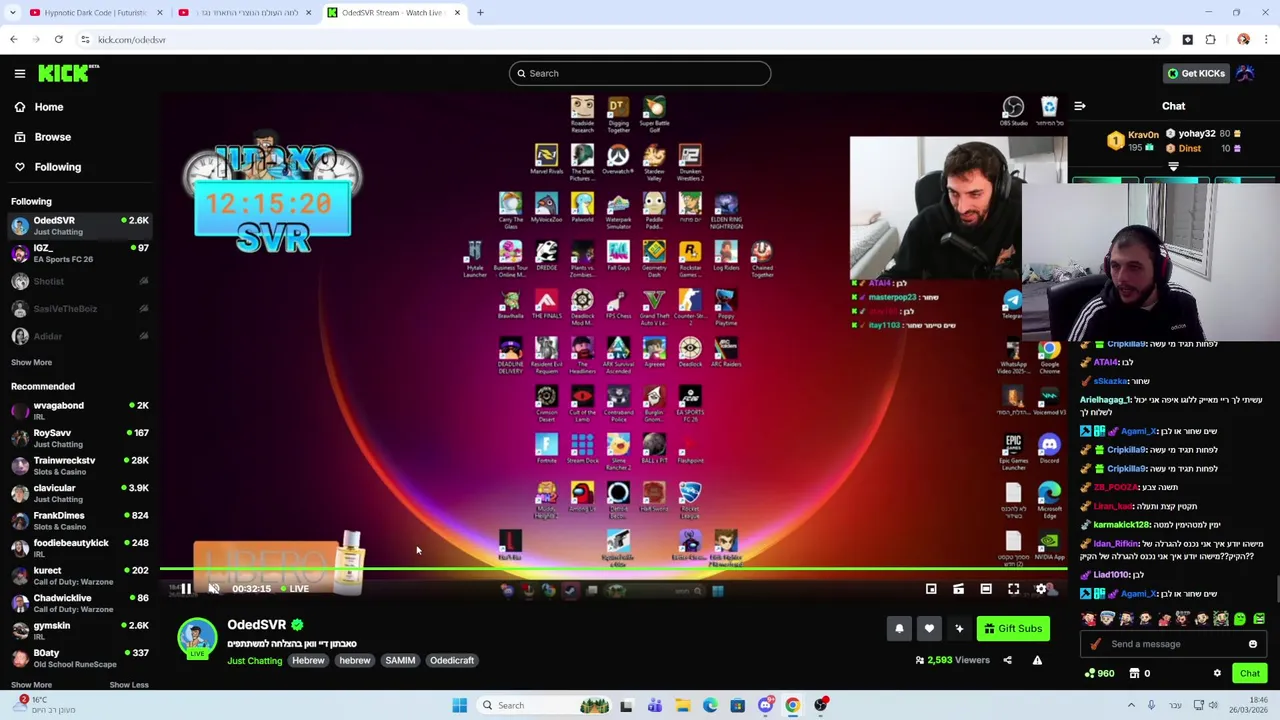Open a new browser tab
The image size is (1280, 720).
click(x=480, y=12)
